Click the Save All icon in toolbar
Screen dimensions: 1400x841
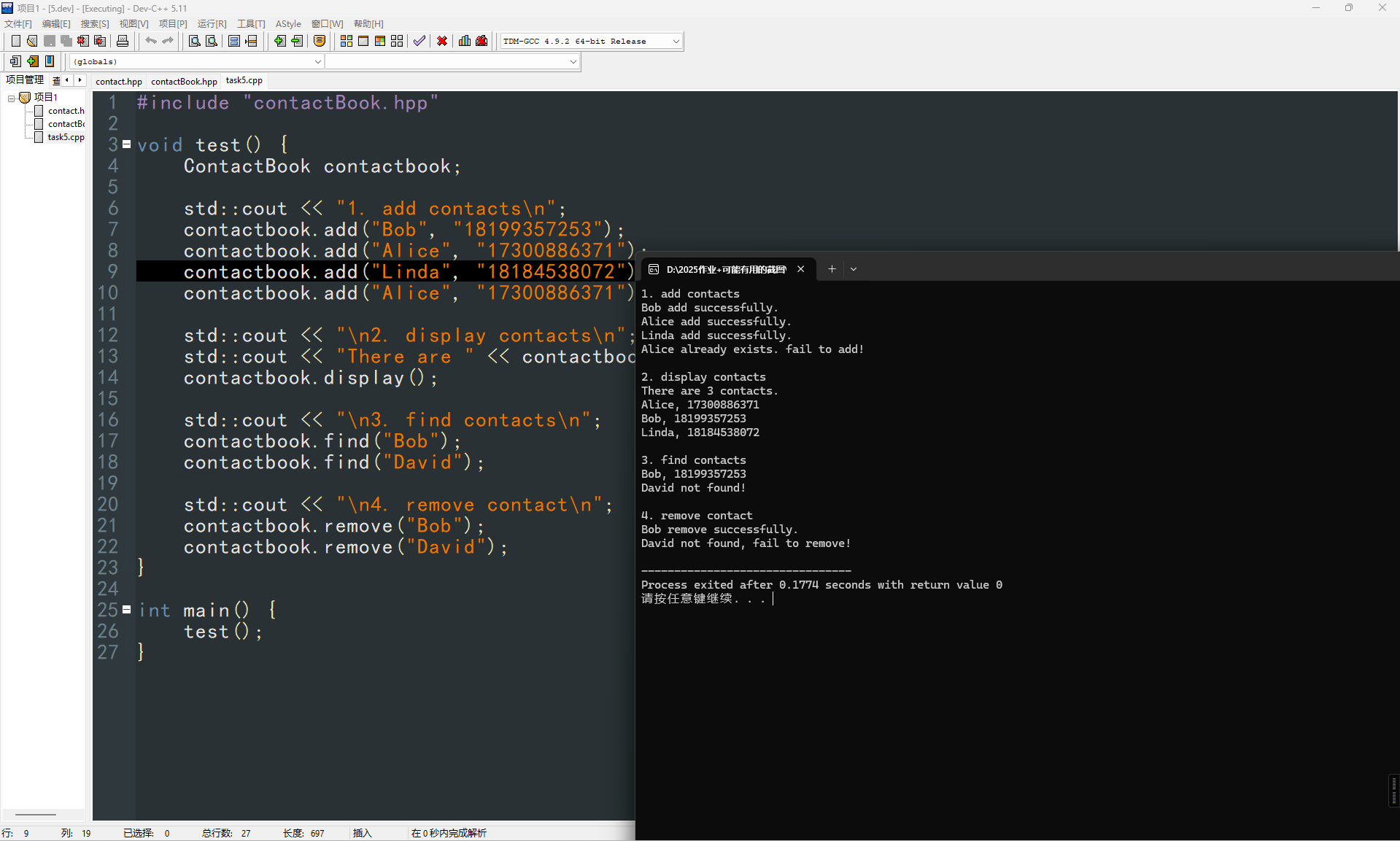coord(66,41)
